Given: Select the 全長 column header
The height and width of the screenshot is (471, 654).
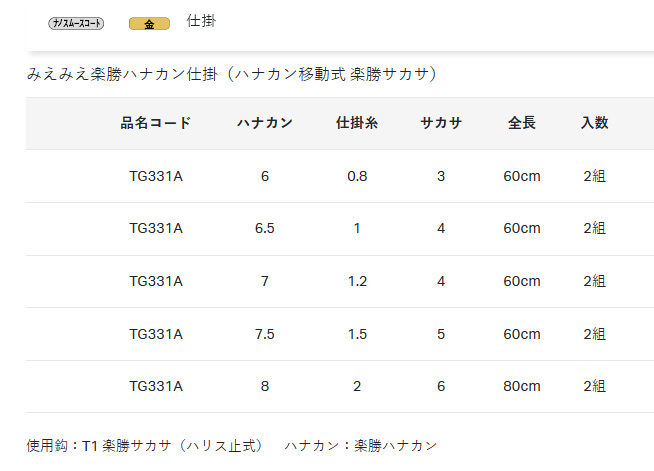Looking at the screenshot, I should pos(521,123).
